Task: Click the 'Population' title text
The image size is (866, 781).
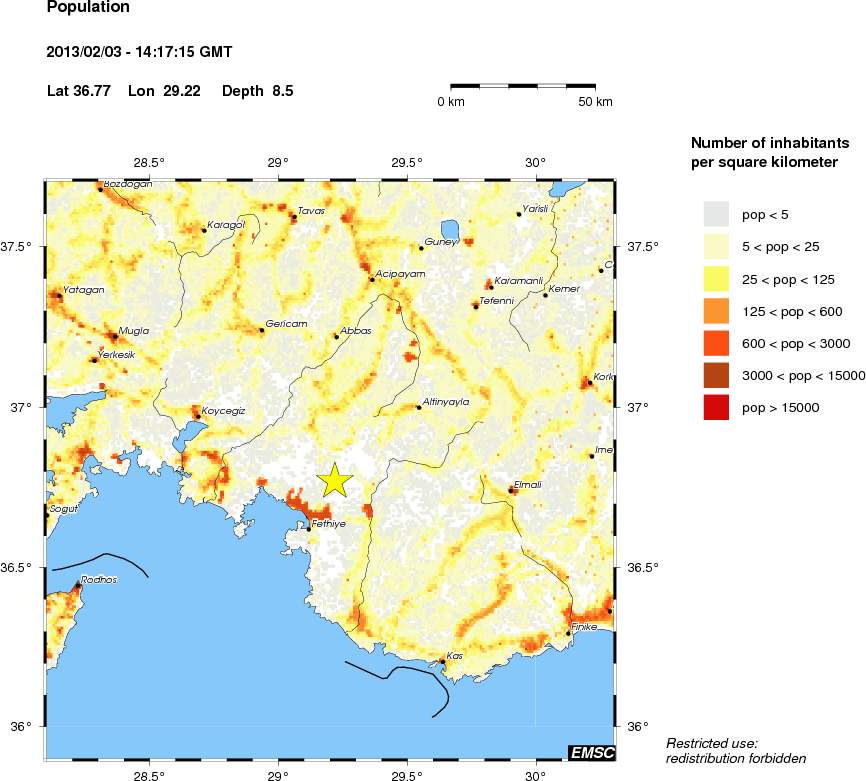Action: 88,7
